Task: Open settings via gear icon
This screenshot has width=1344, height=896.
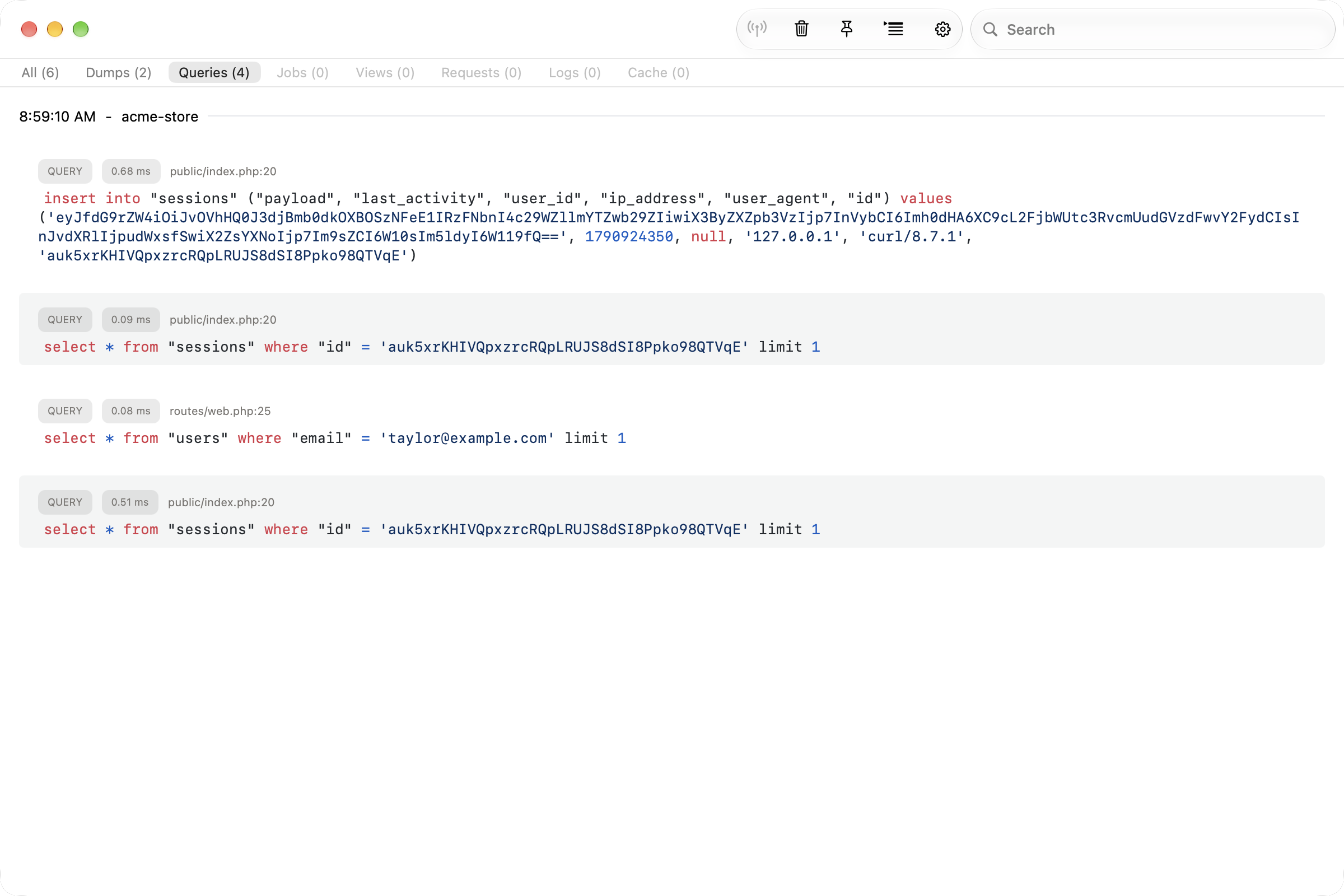Action: 943,29
